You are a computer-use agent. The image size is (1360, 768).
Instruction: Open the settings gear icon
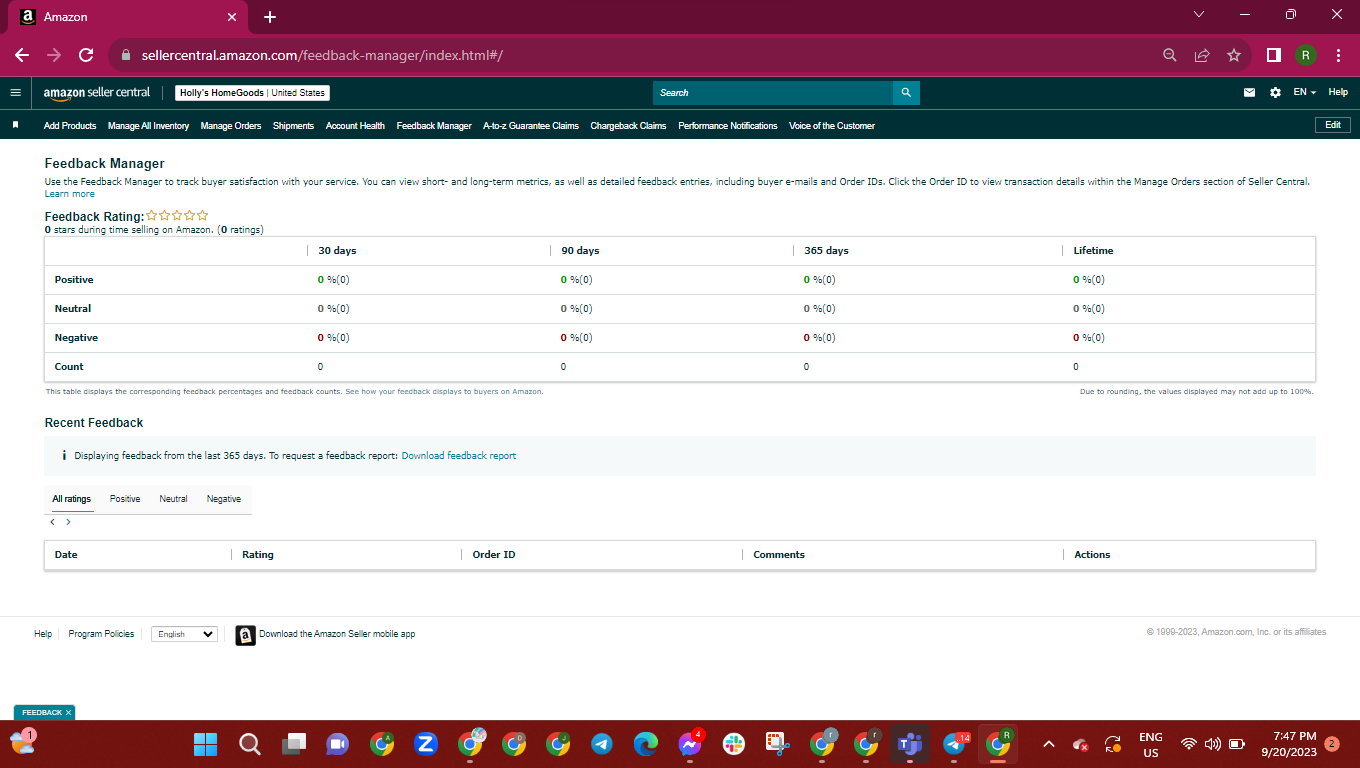[1275, 92]
